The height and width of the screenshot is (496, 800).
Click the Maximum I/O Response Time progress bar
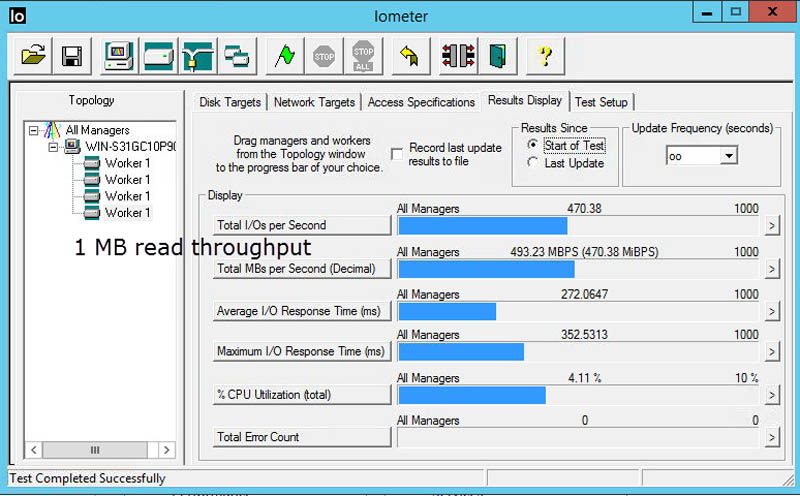(578, 352)
